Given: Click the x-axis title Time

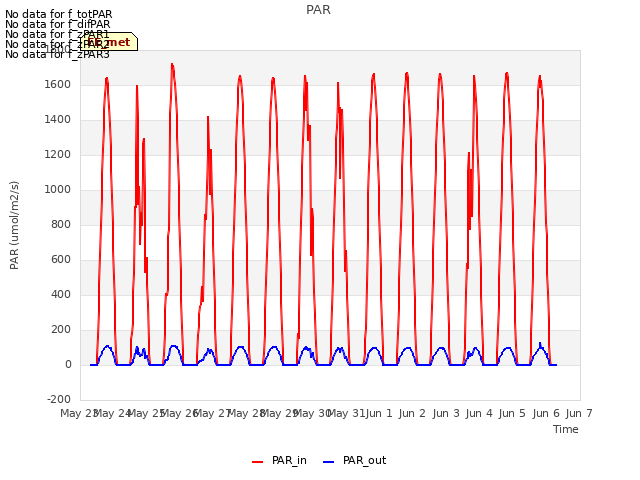Looking at the screenshot, I should pos(566,429).
